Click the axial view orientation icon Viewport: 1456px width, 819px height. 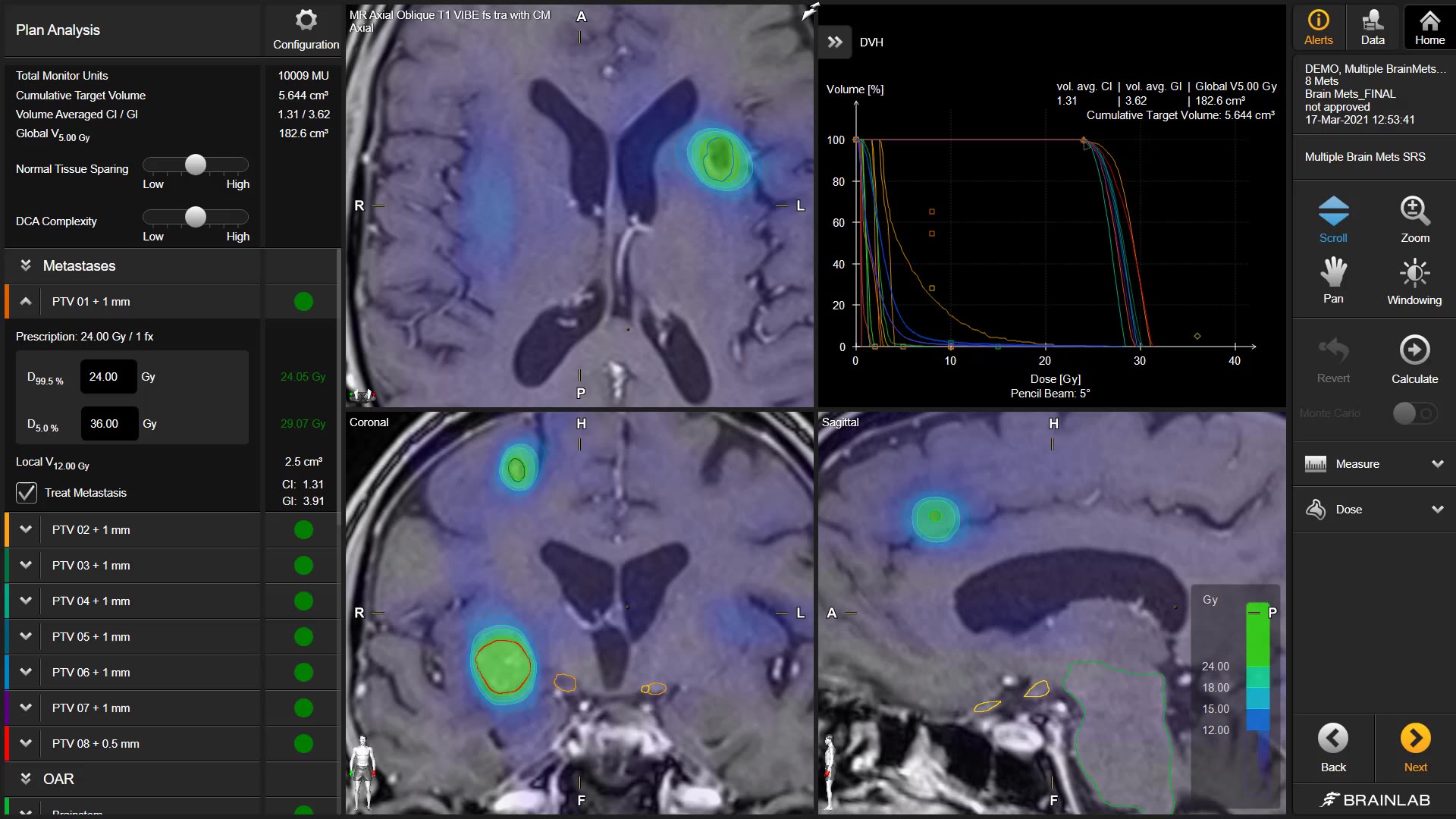coord(362,394)
